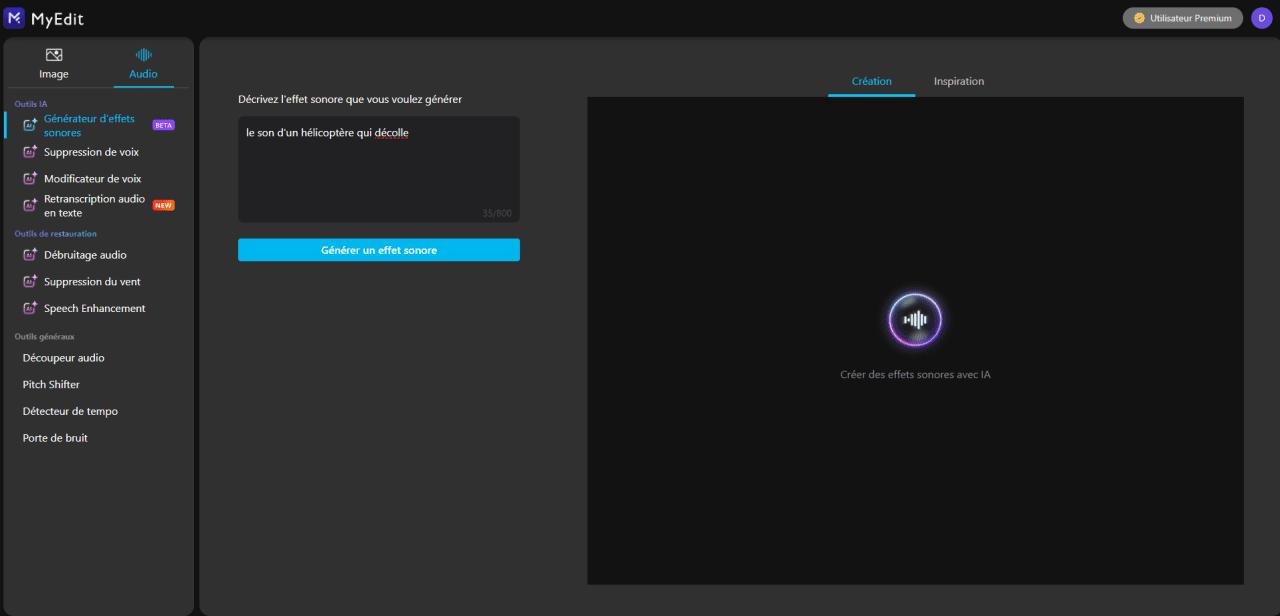Image resolution: width=1280 pixels, height=616 pixels.
Task: Switch to the Création tab
Action: tap(871, 81)
